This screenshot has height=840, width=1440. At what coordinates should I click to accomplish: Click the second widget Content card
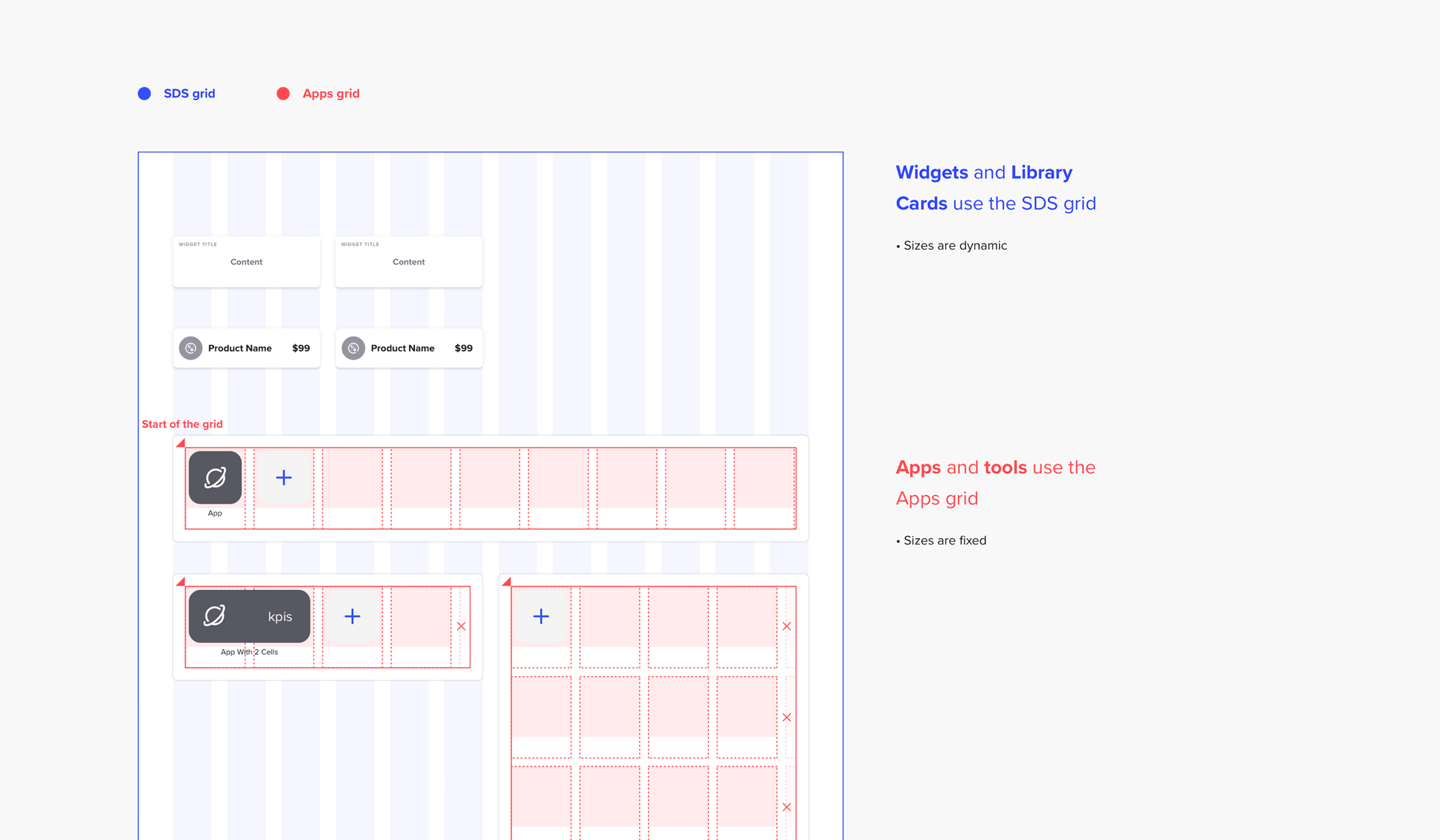pyautogui.click(x=408, y=261)
